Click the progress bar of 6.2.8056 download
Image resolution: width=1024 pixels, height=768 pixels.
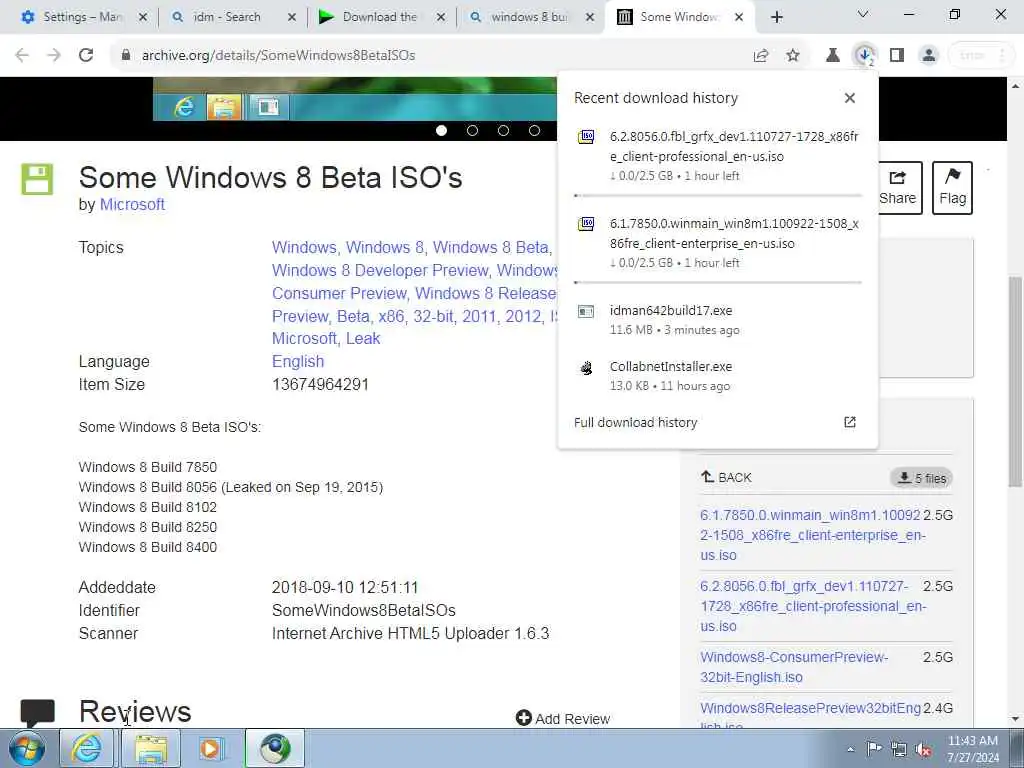point(718,195)
